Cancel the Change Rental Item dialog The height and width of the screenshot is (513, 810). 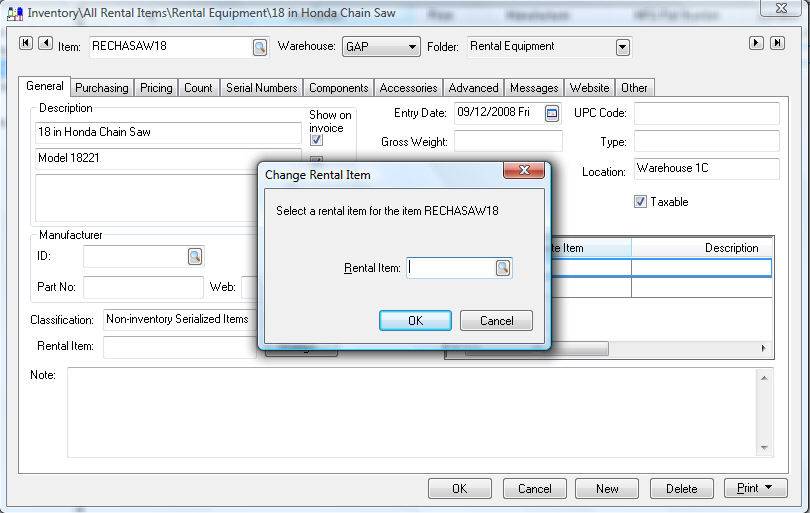point(496,321)
